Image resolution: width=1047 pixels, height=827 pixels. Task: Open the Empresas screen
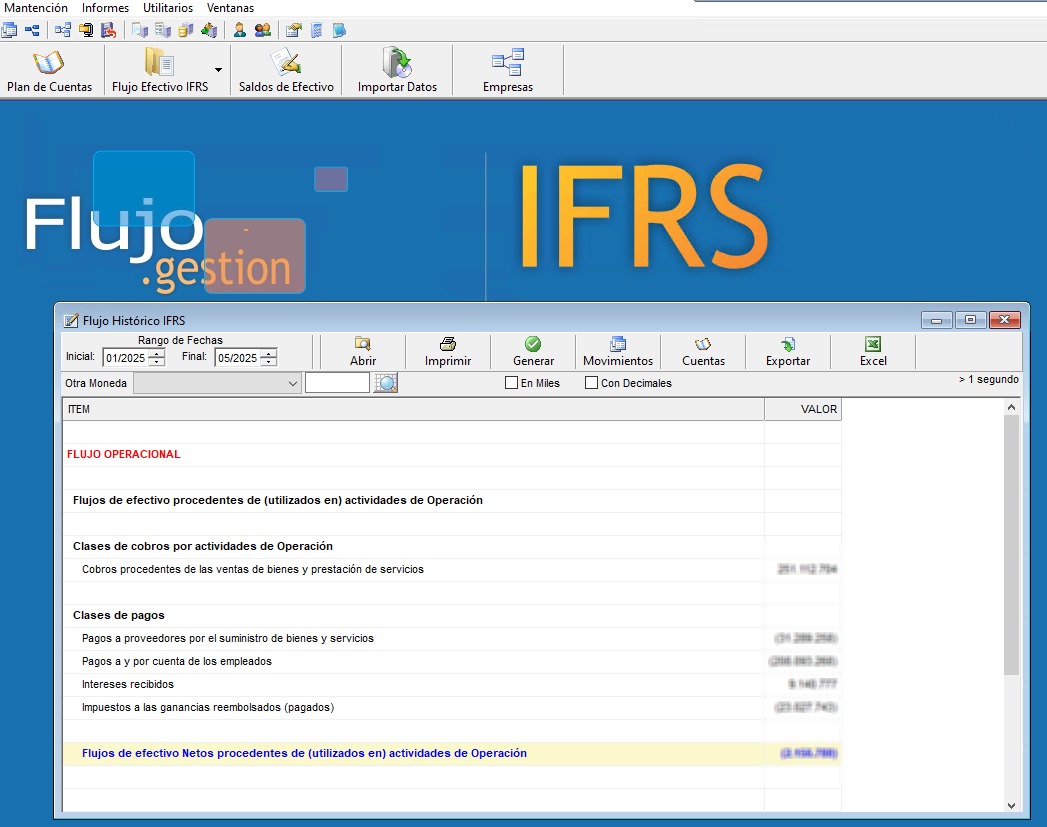coord(507,71)
